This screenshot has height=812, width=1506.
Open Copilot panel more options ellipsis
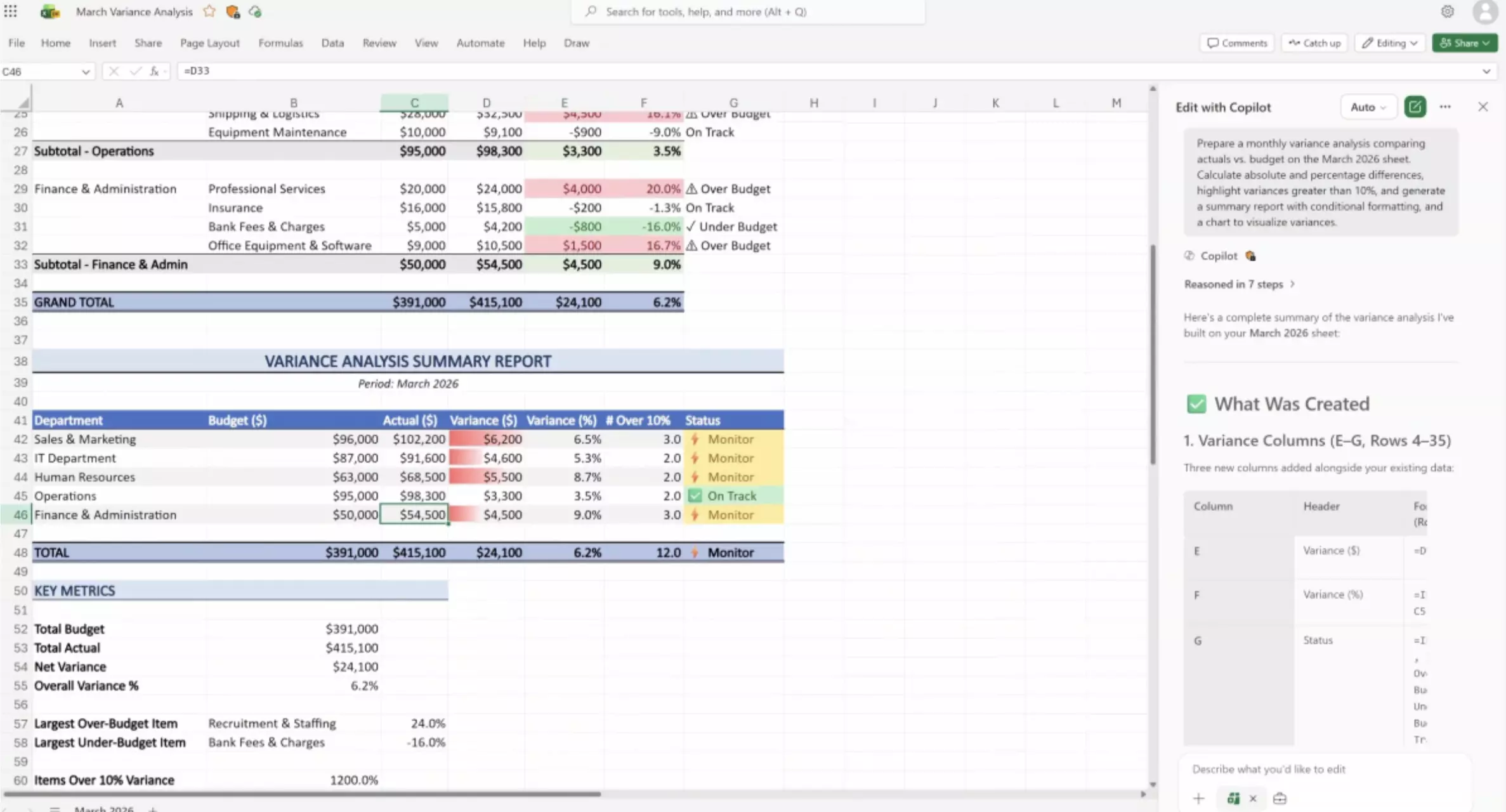tap(1444, 107)
